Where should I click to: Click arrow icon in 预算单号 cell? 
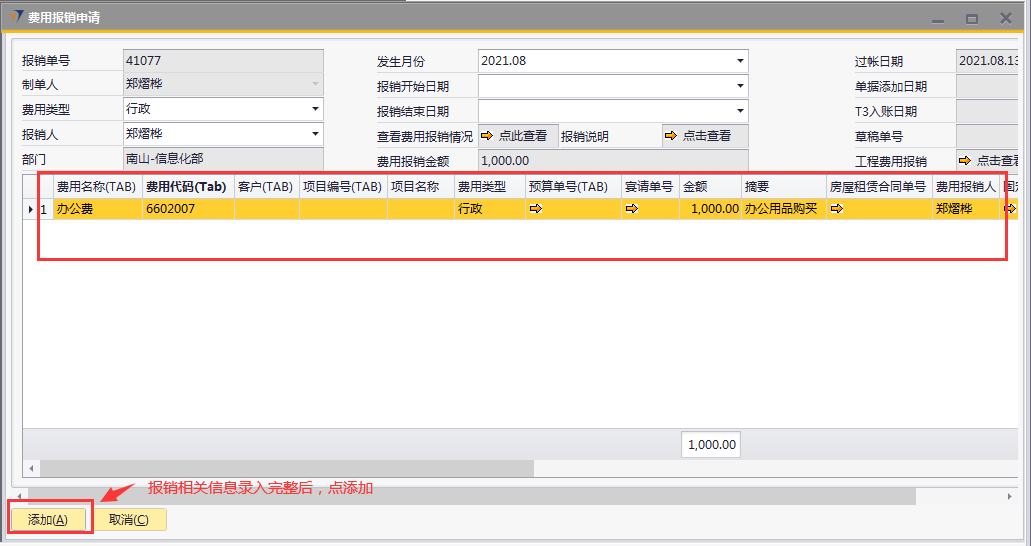point(535,209)
